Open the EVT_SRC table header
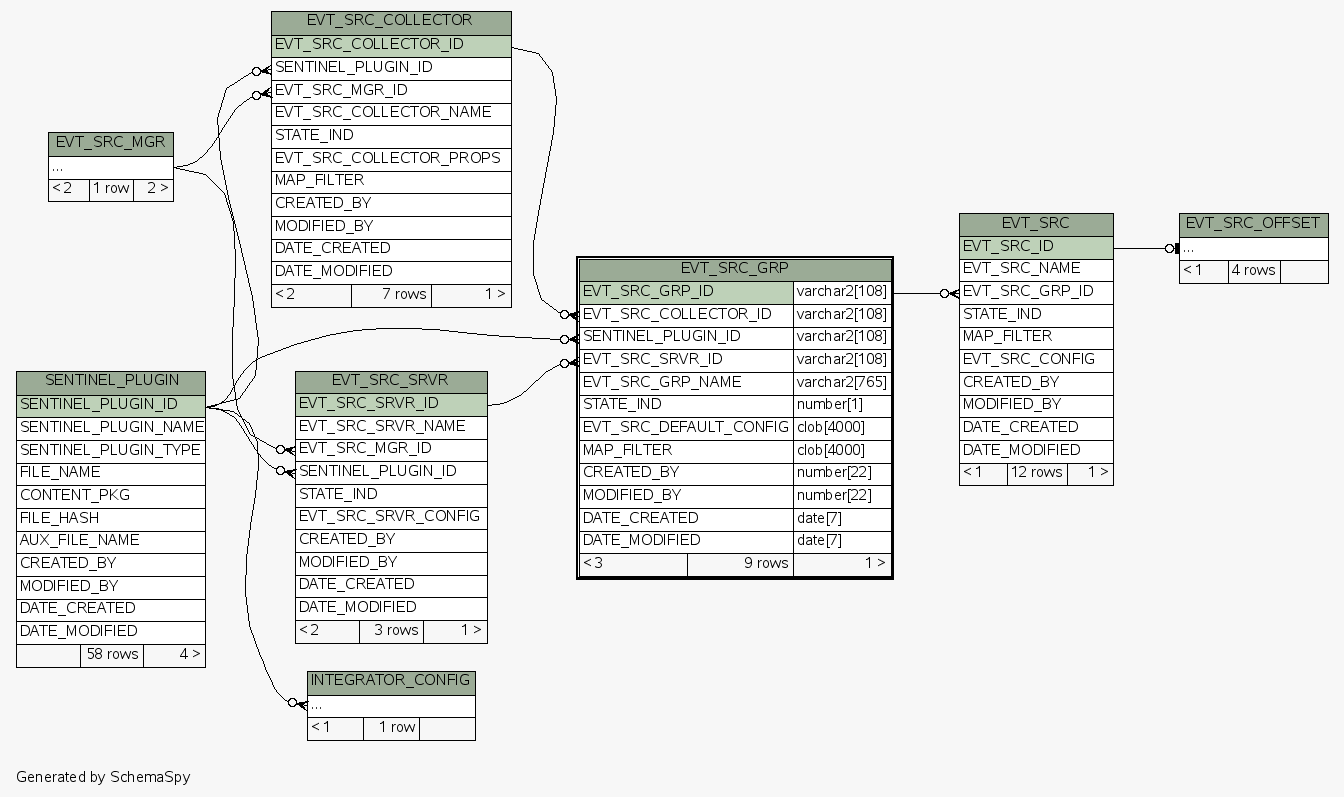 pyautogui.click(x=1036, y=225)
